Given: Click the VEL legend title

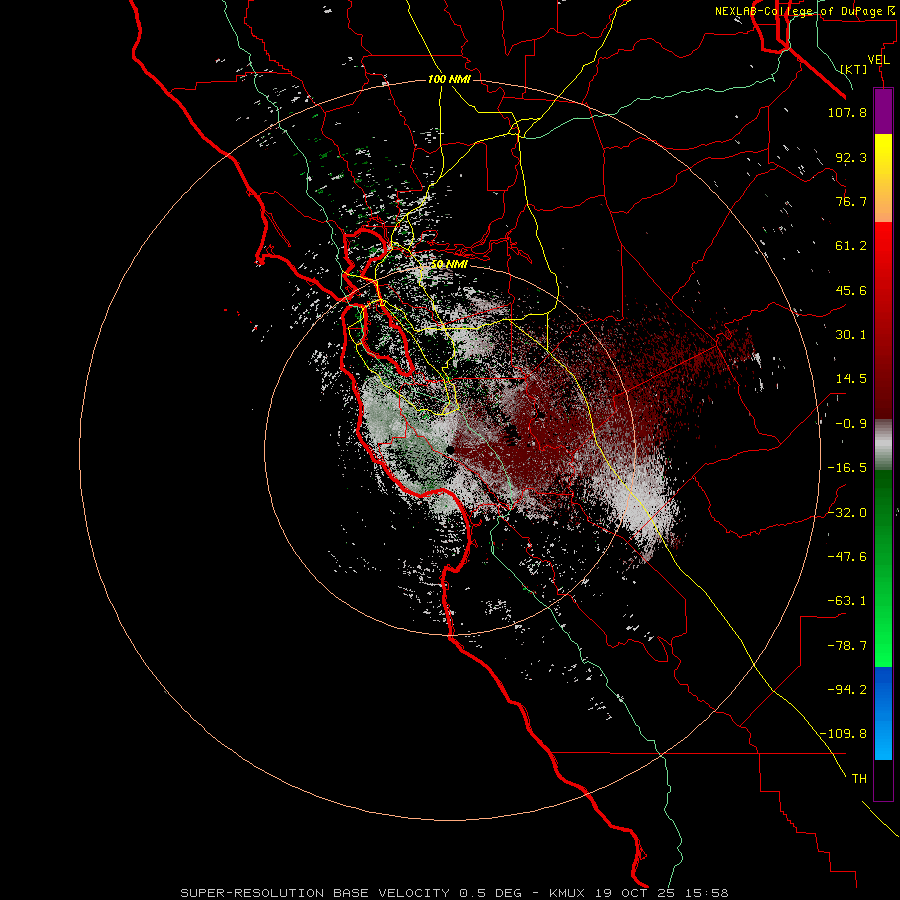Looking at the screenshot, I should [x=878, y=60].
